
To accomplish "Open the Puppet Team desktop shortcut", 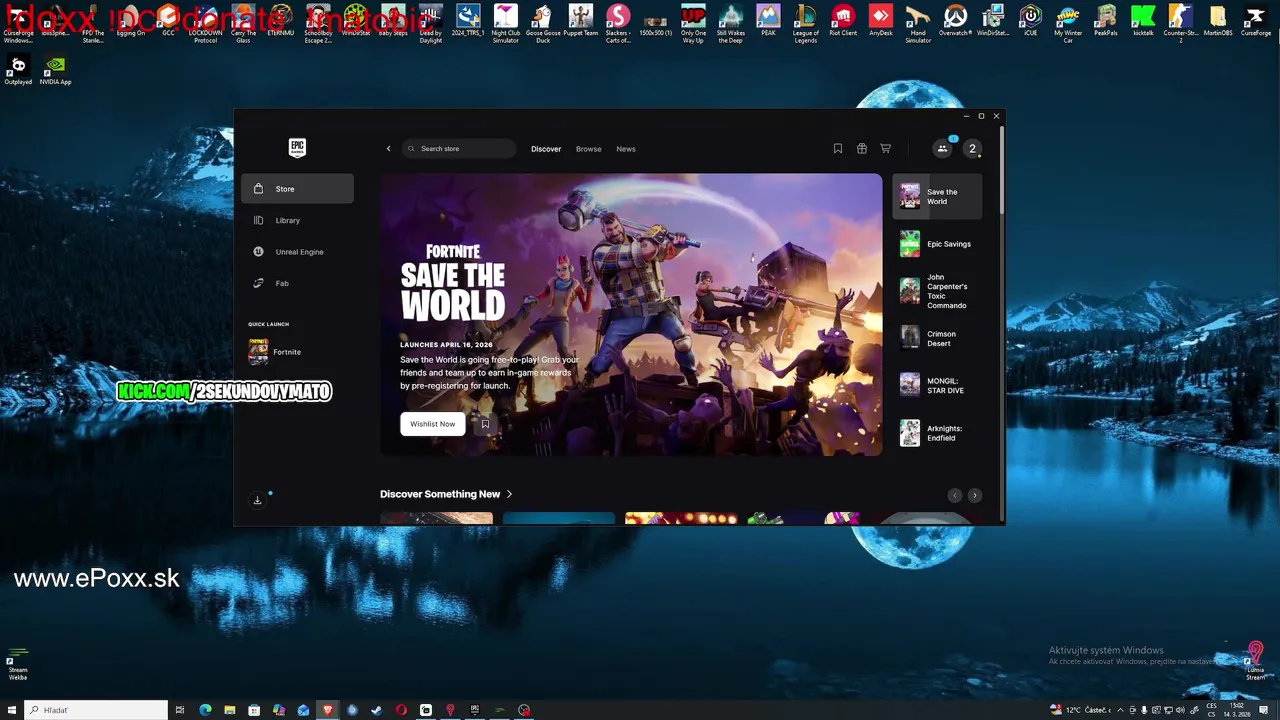I will pyautogui.click(x=581, y=21).
